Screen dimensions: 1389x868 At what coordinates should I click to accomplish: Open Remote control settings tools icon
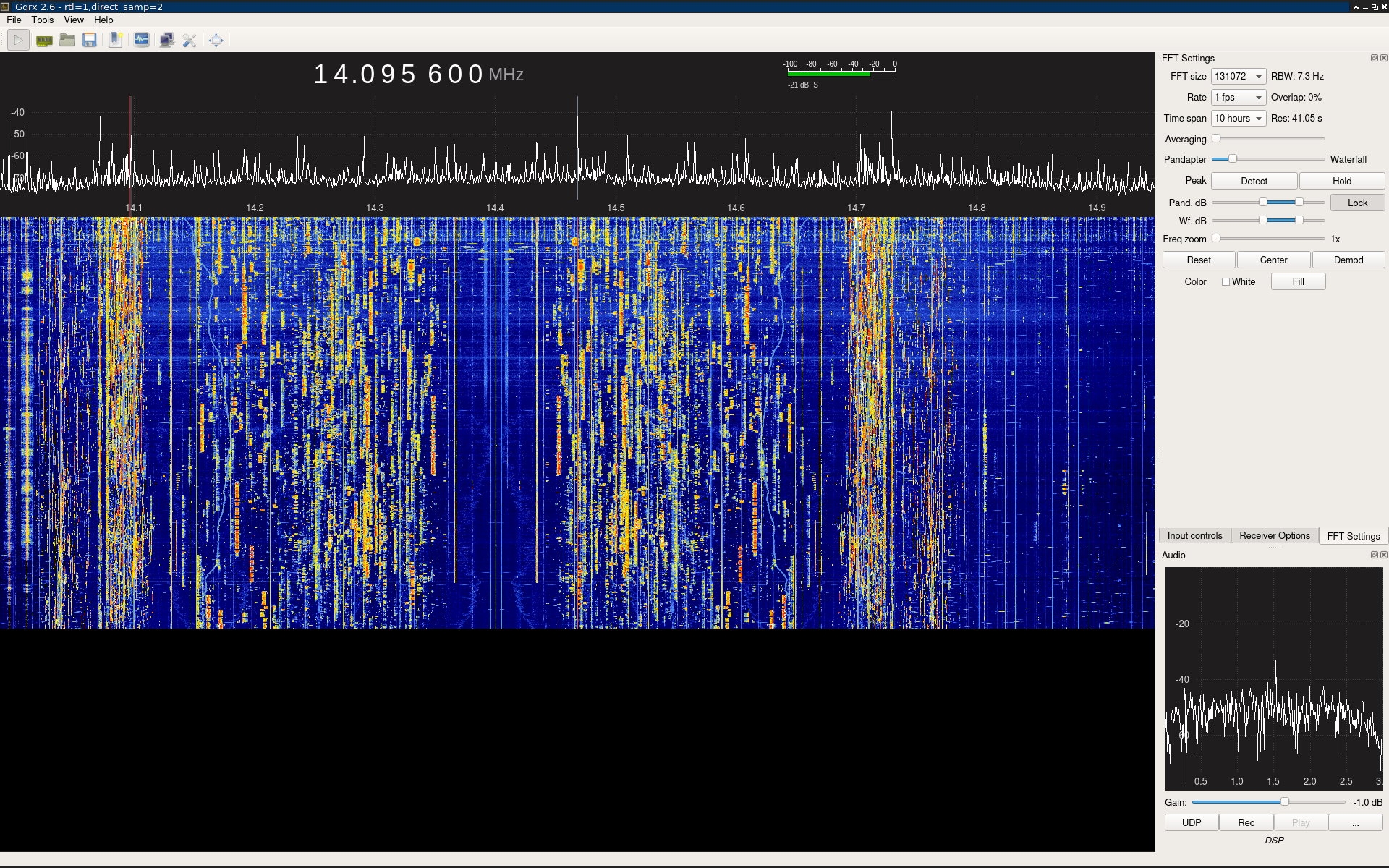[190, 41]
